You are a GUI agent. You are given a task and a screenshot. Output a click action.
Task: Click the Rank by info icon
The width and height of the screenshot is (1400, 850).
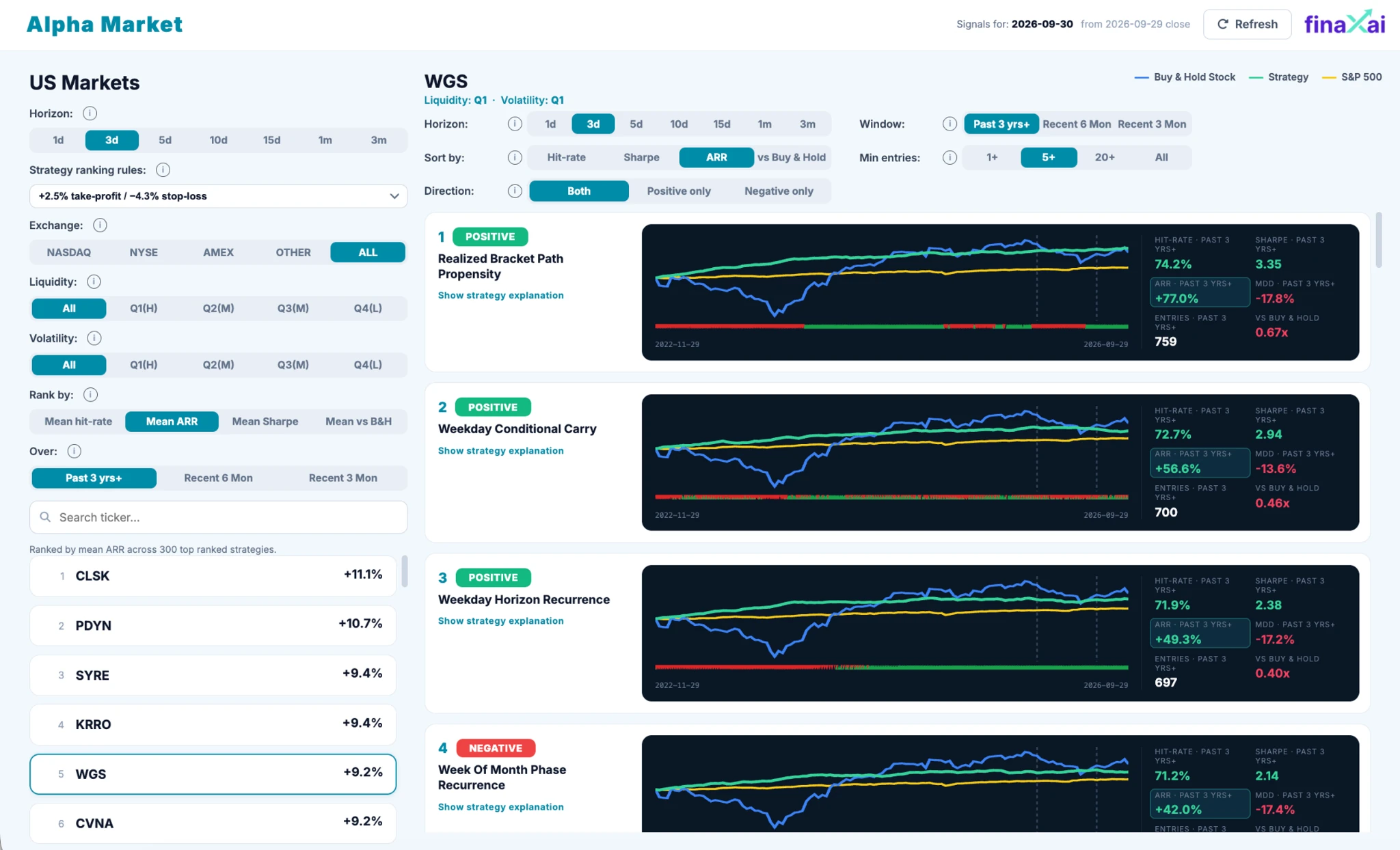pyautogui.click(x=90, y=395)
